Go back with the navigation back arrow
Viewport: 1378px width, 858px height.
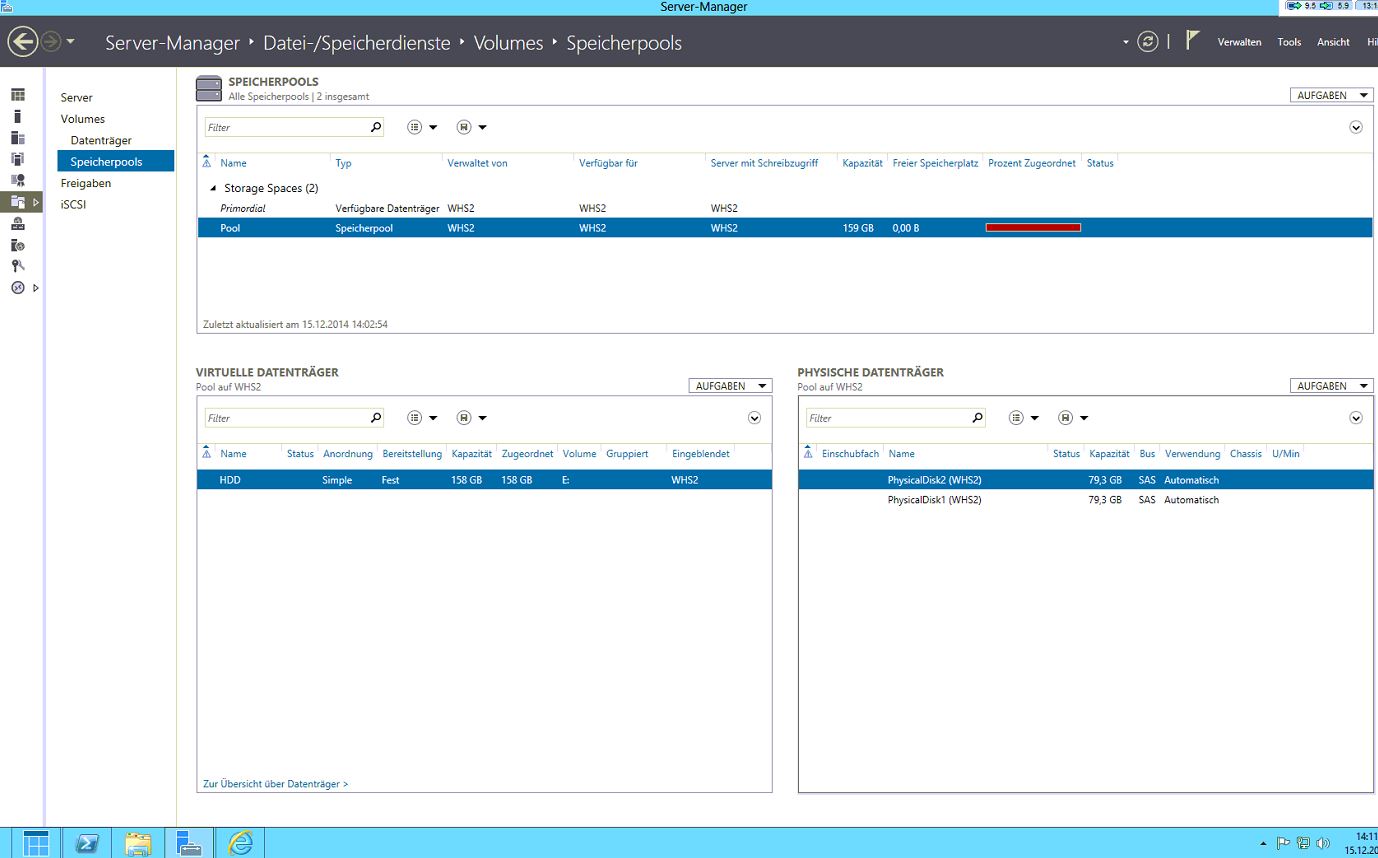click(22, 42)
